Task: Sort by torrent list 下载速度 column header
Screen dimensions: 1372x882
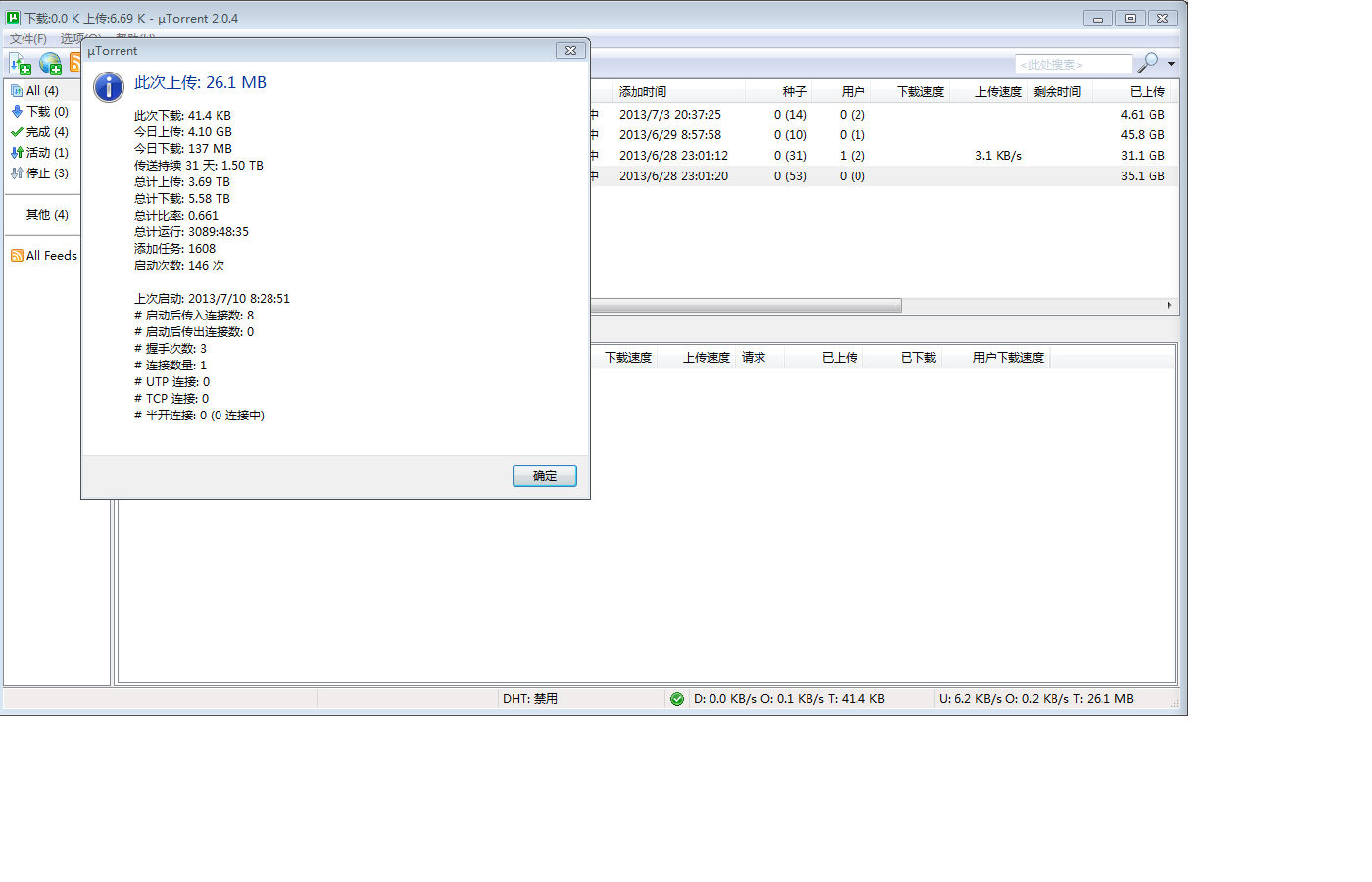Action: [x=911, y=92]
